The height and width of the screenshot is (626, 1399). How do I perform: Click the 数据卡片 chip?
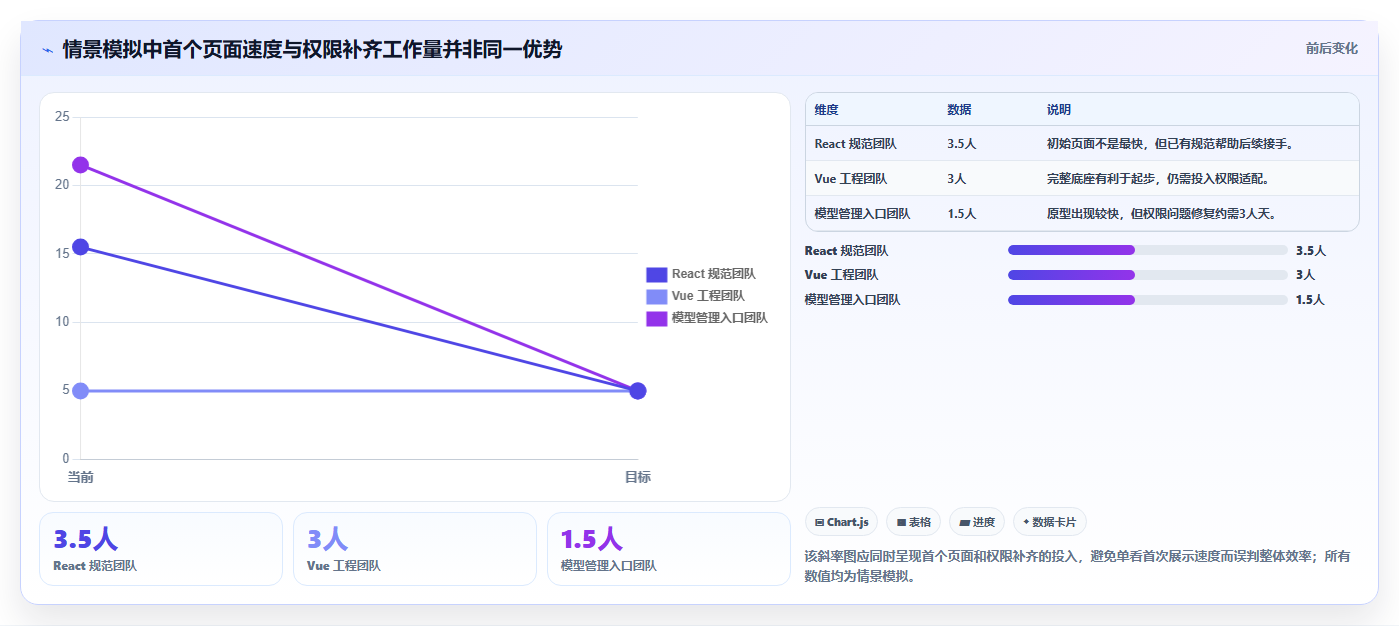1050,522
